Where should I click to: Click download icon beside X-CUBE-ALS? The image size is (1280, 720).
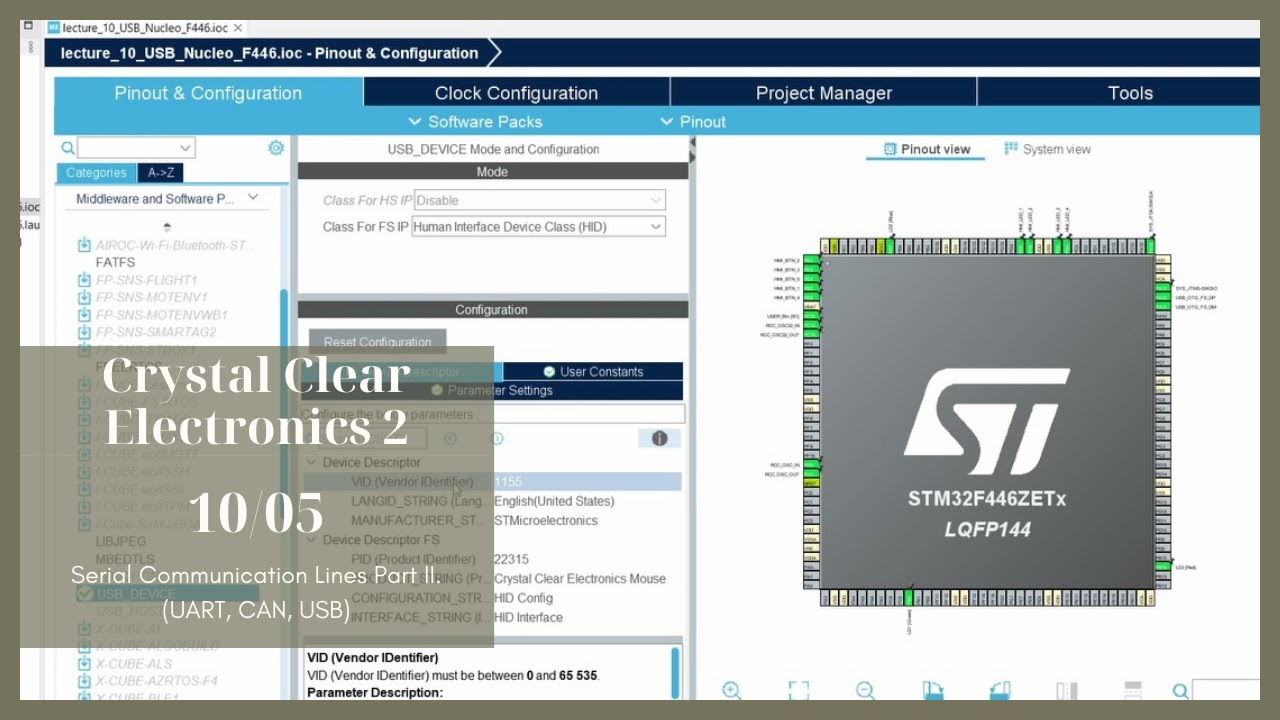(x=84, y=663)
